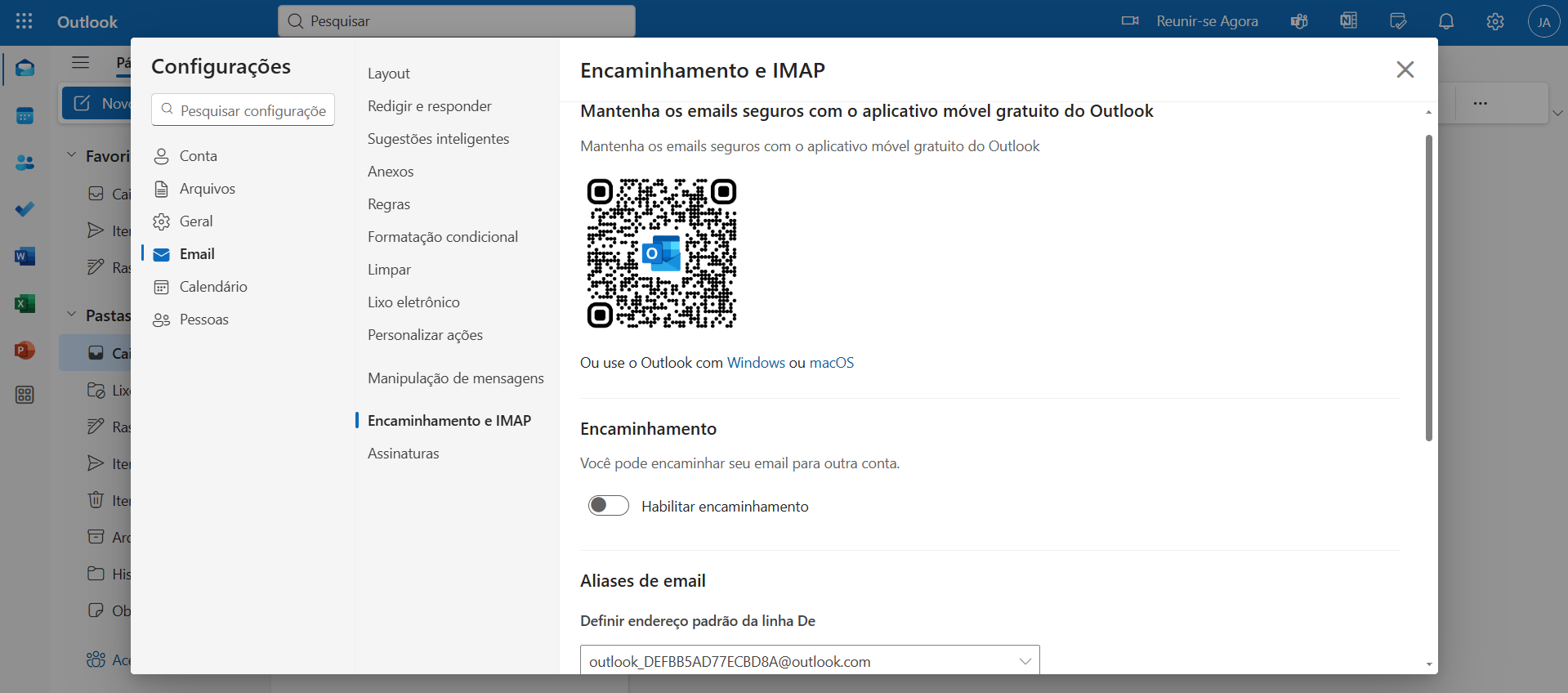Launch Word from the app rail

[25, 257]
